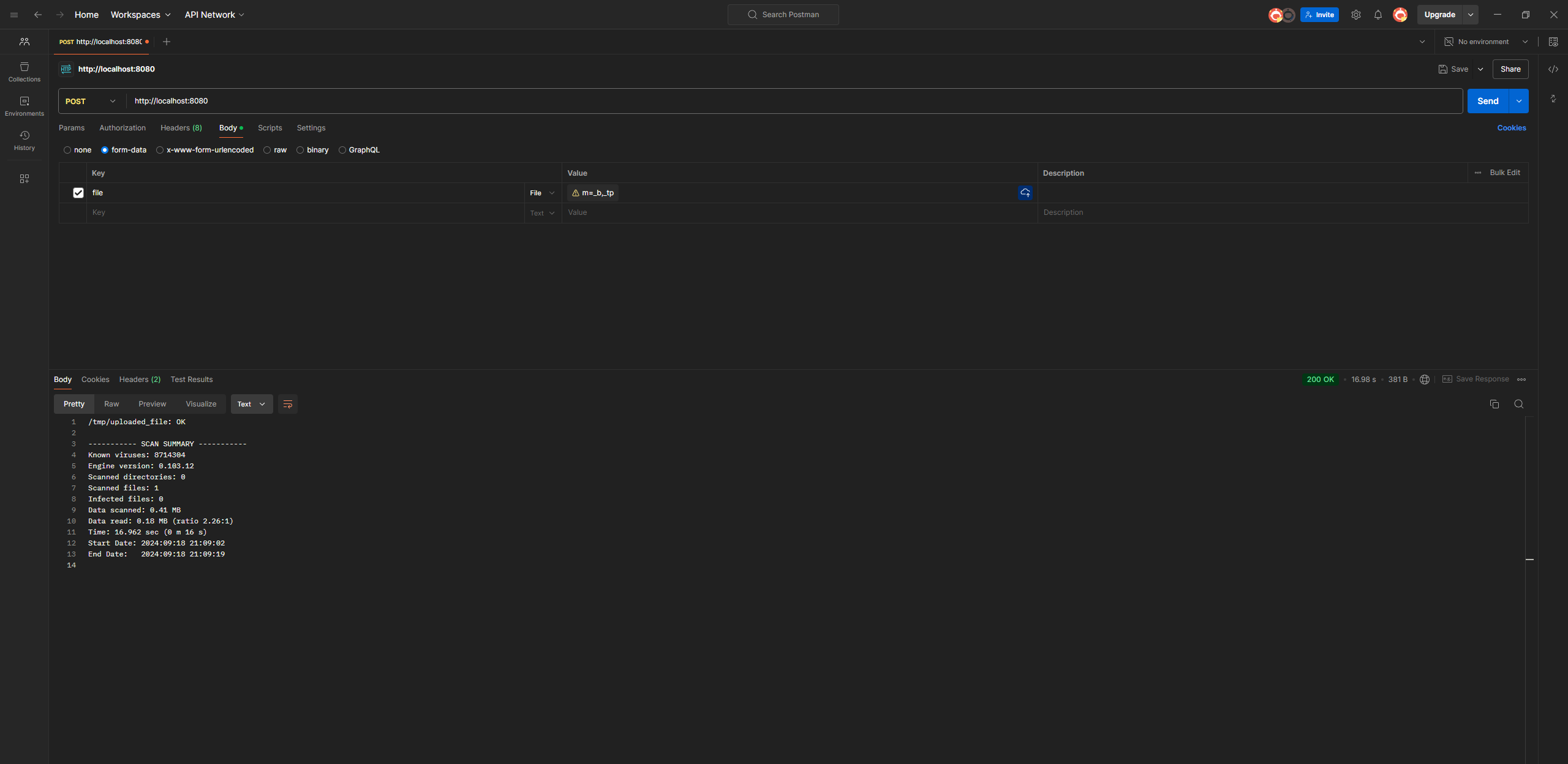Click the cloud upload icon for file value
1568x764 pixels.
[1025, 193]
